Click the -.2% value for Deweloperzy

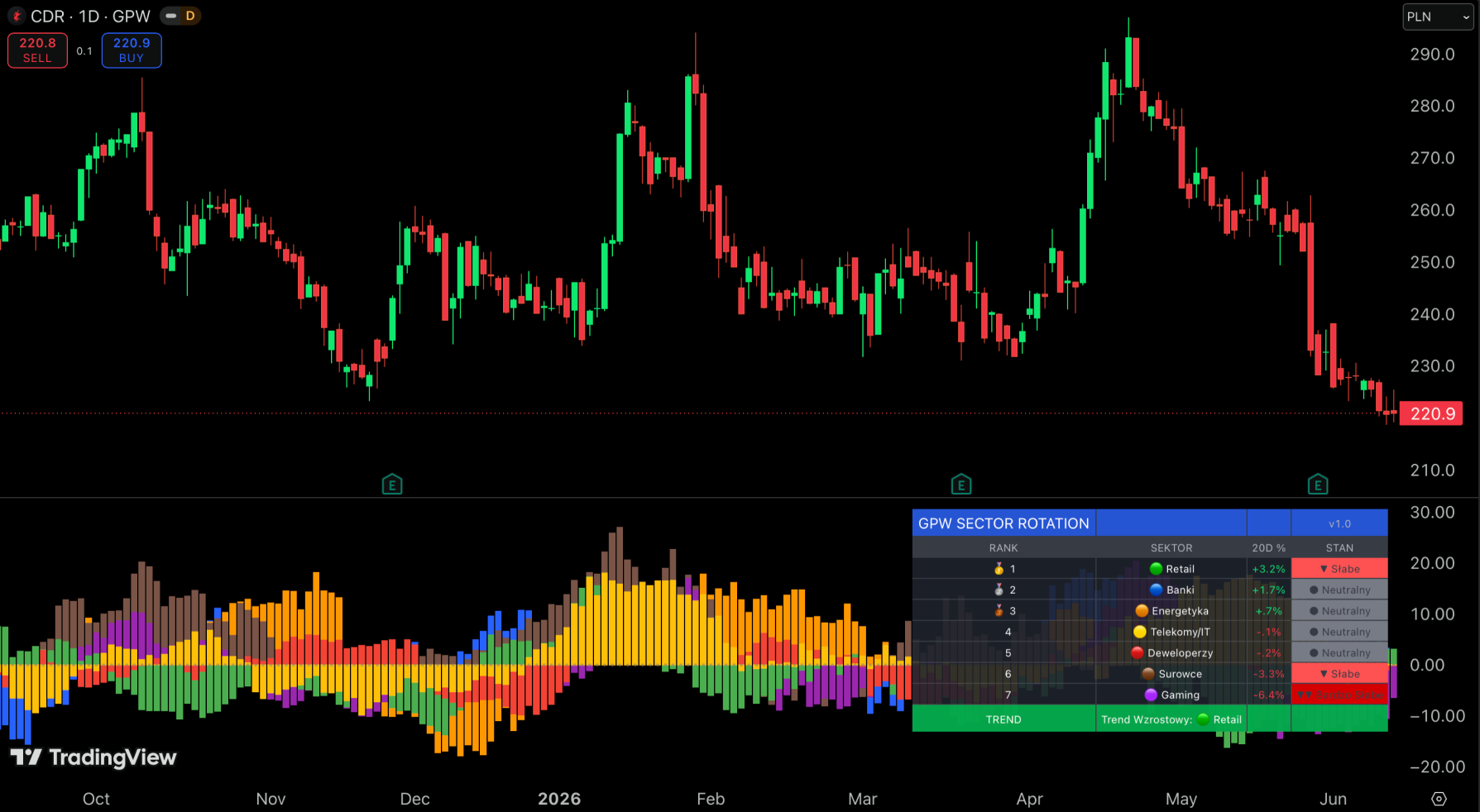pyautogui.click(x=1268, y=652)
